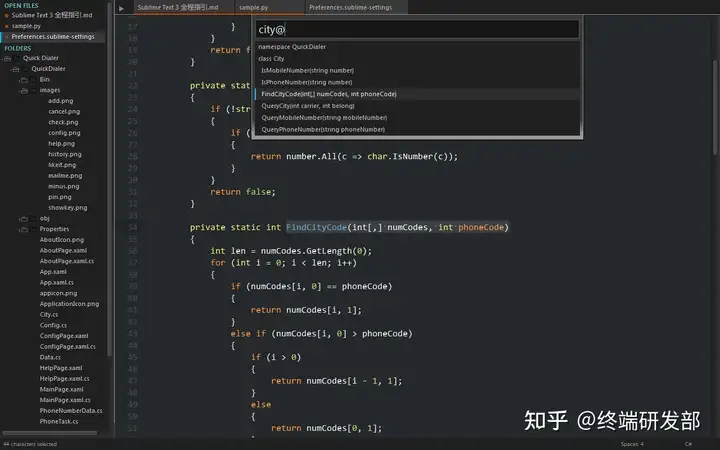Open PhoneNumberData.cs in the sidebar

[x=71, y=411]
